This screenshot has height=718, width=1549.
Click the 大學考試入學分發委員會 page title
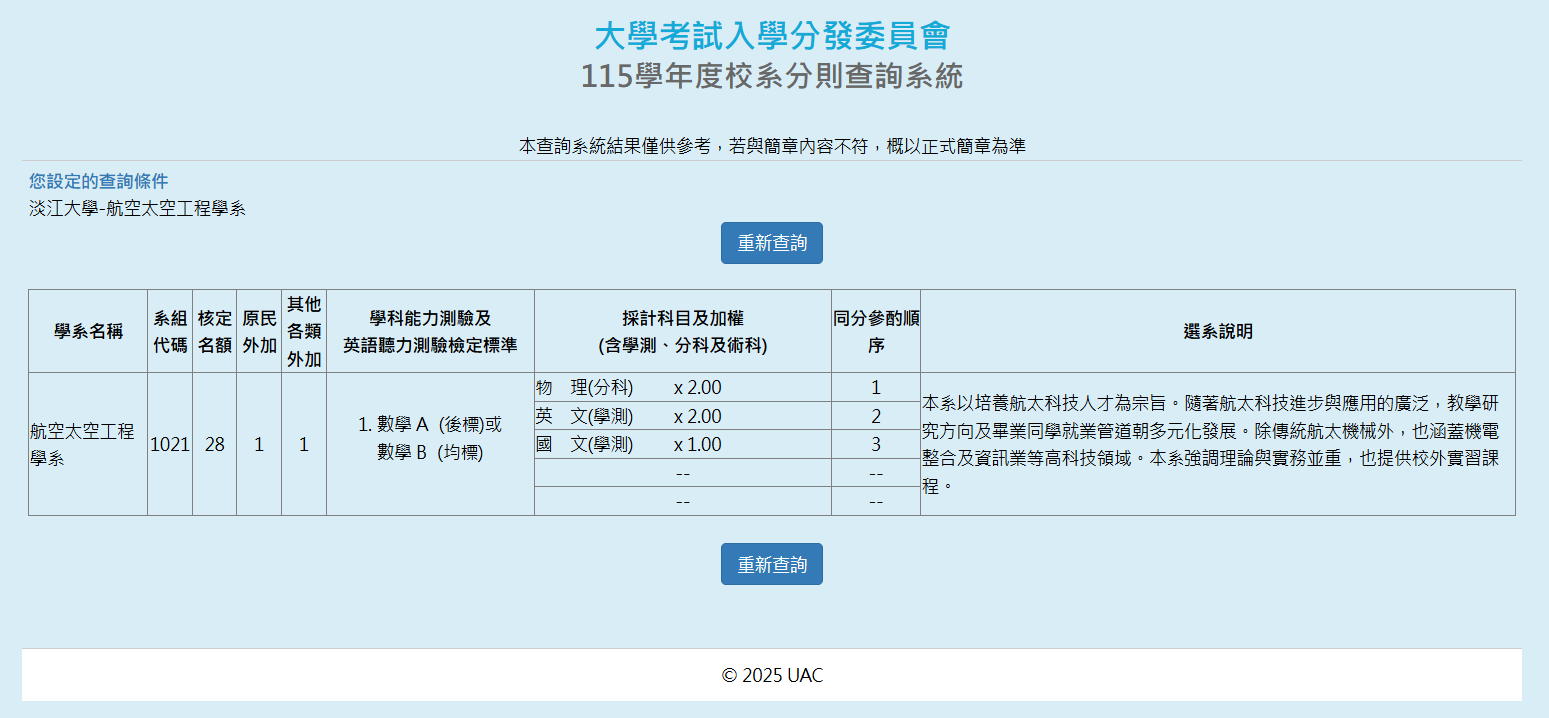(x=772, y=36)
